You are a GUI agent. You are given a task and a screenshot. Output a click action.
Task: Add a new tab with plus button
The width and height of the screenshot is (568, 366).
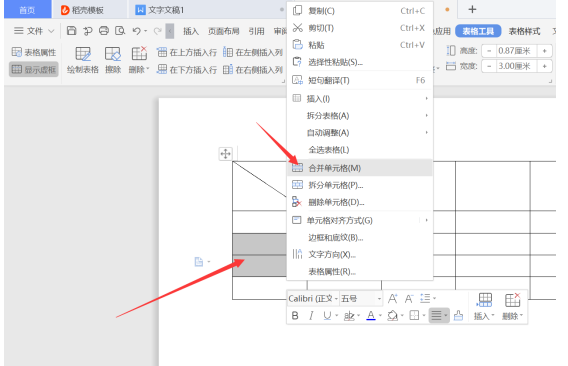(x=472, y=9)
